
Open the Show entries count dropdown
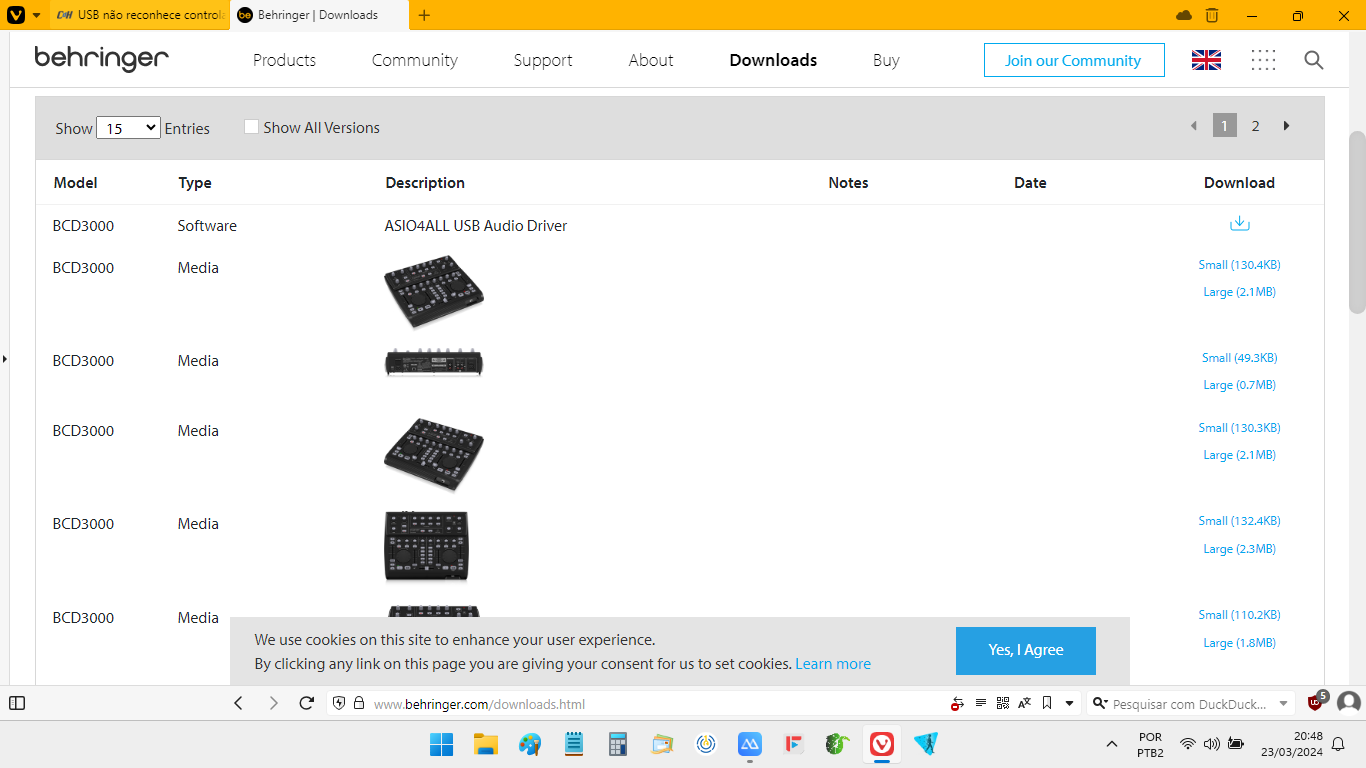[128, 128]
